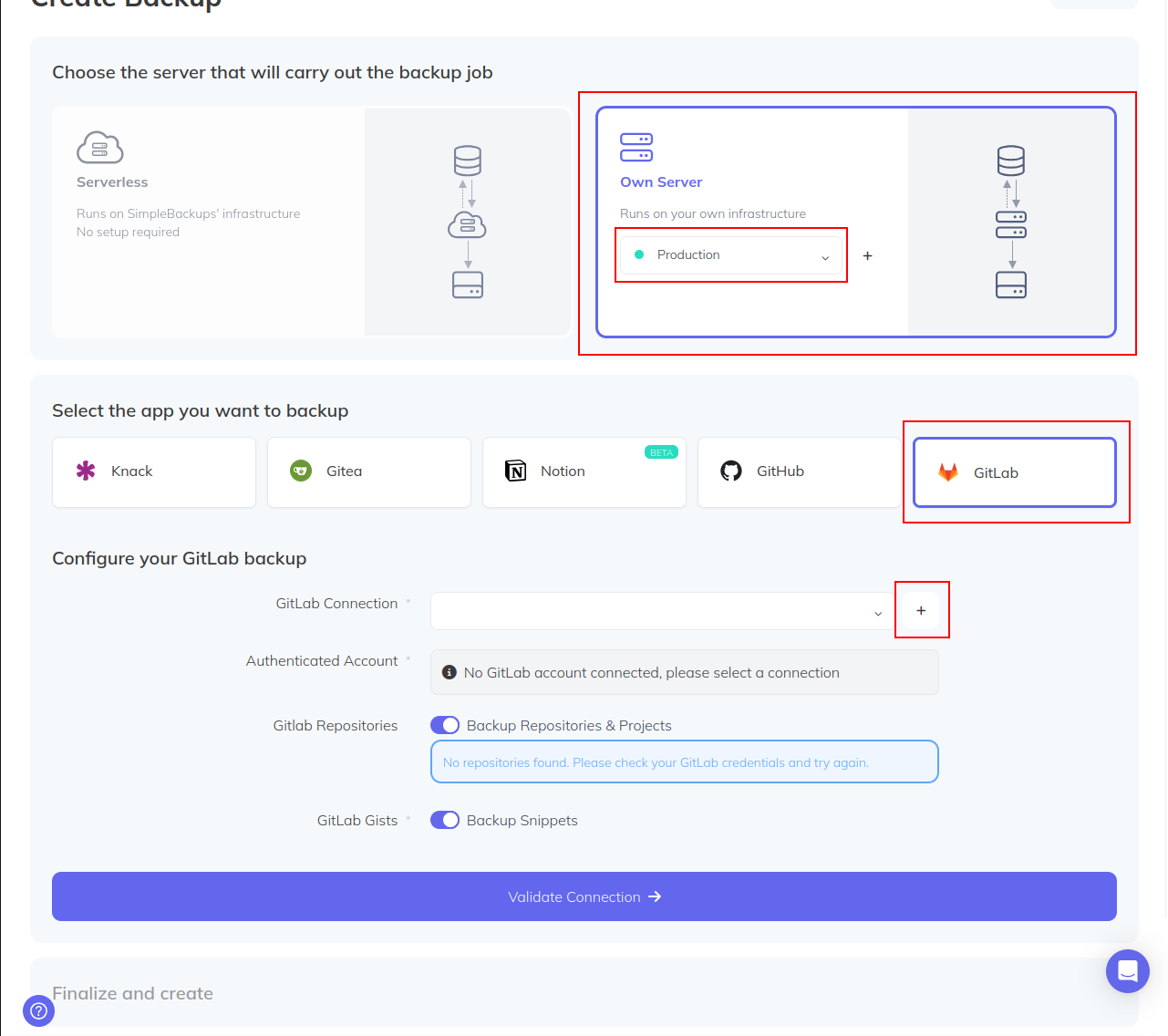Click the Notion logo icon
The image size is (1168, 1036).
coord(516,471)
